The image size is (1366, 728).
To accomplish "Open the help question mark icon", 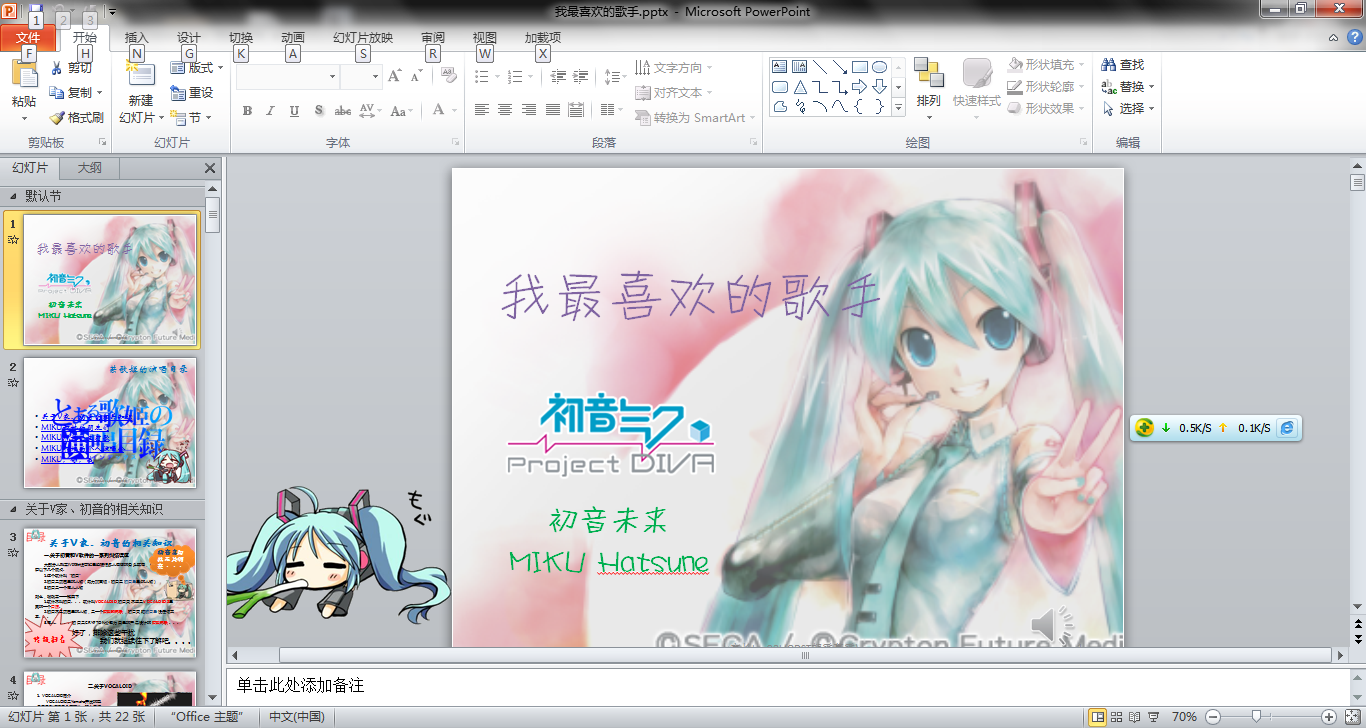I will tap(1356, 38).
